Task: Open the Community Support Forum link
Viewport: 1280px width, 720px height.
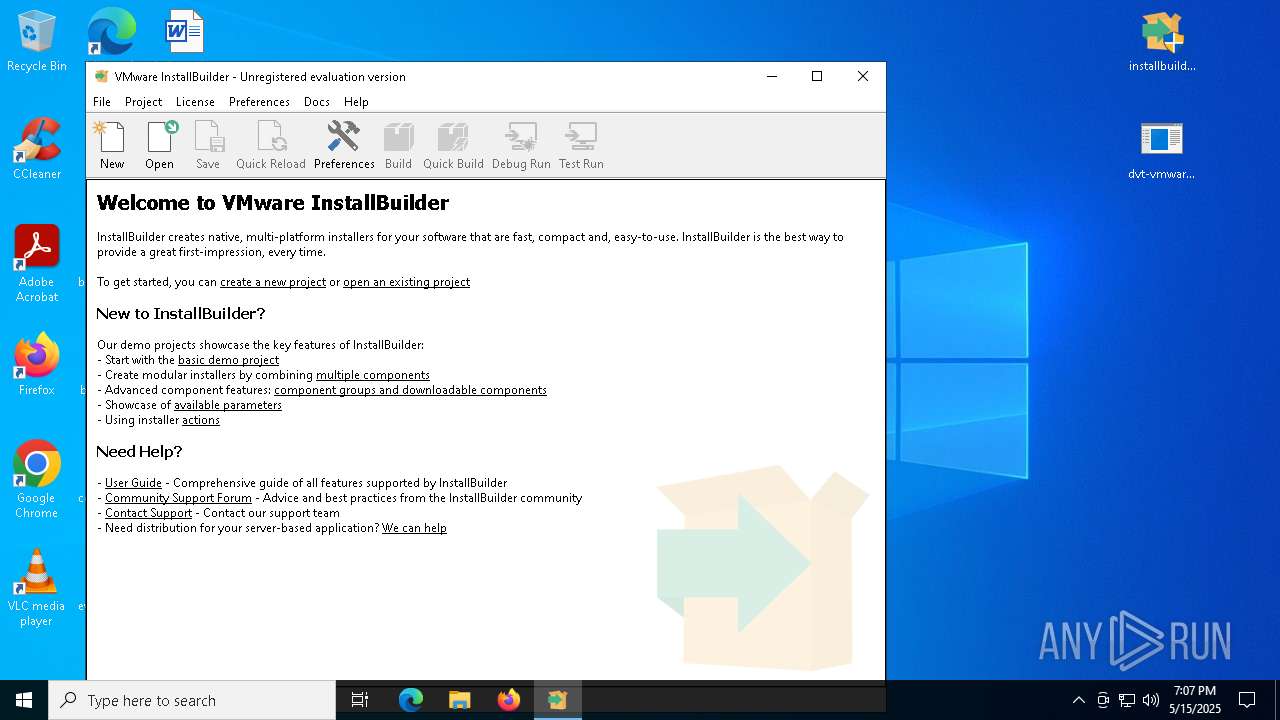Action: click(x=178, y=498)
